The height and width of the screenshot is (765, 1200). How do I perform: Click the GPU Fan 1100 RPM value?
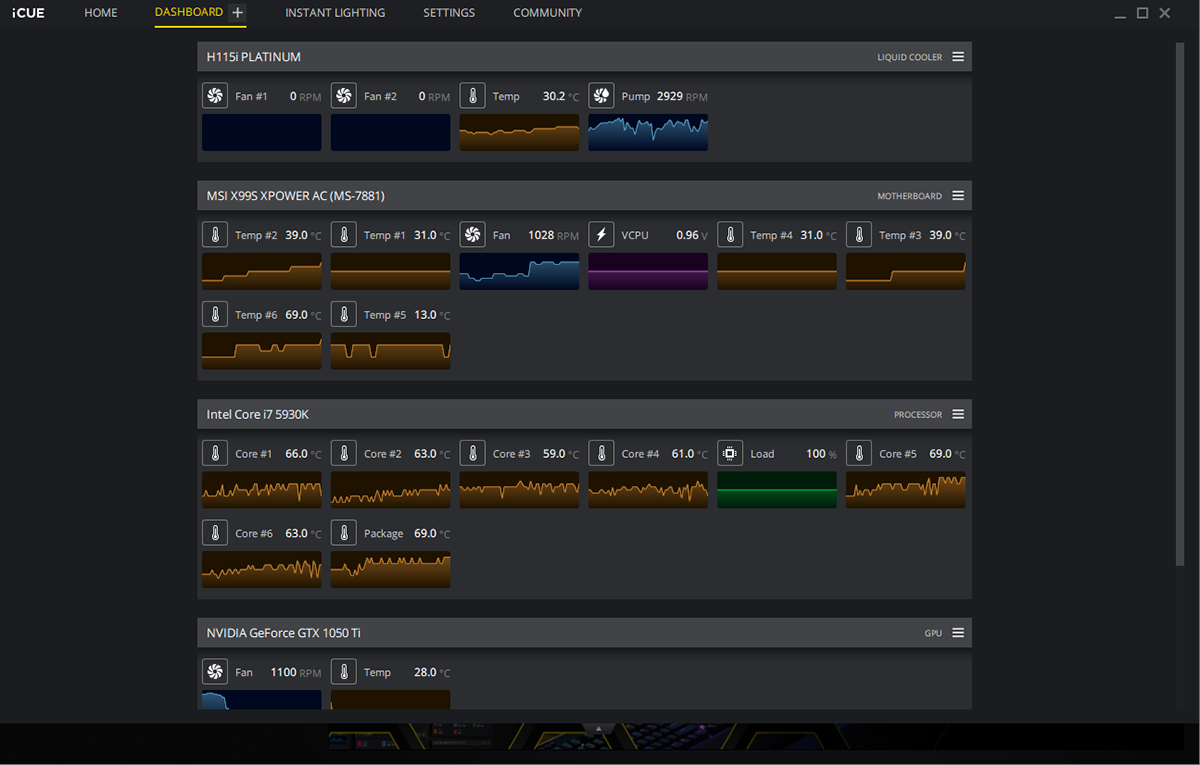click(x=296, y=673)
